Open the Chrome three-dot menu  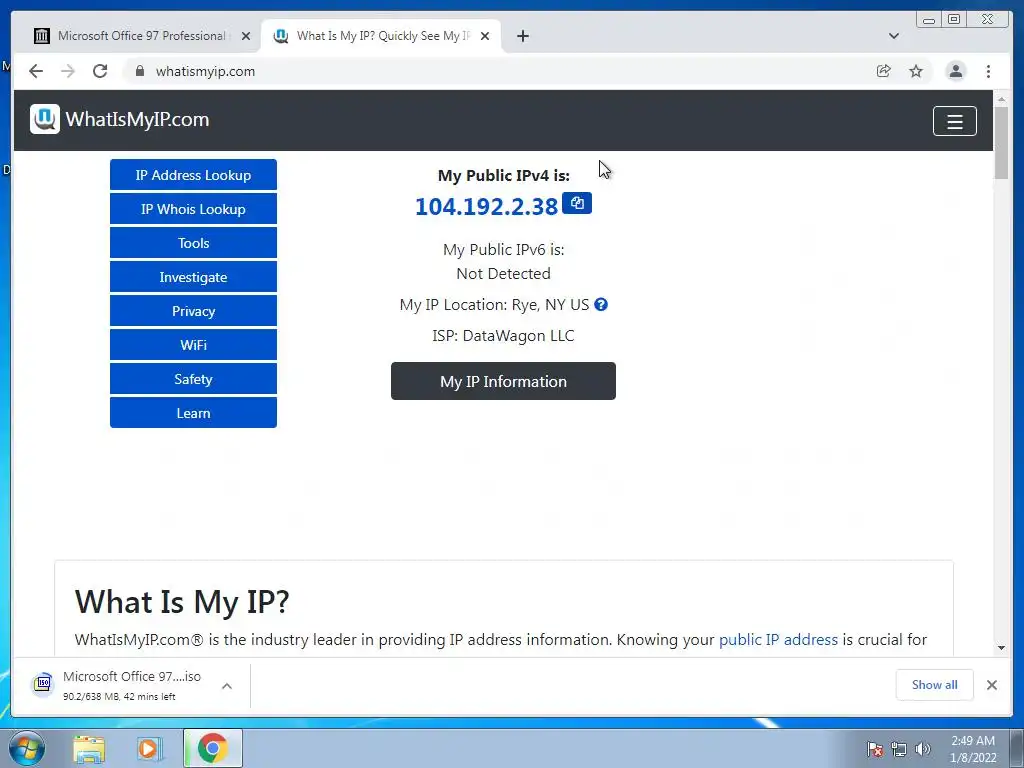coord(988,71)
